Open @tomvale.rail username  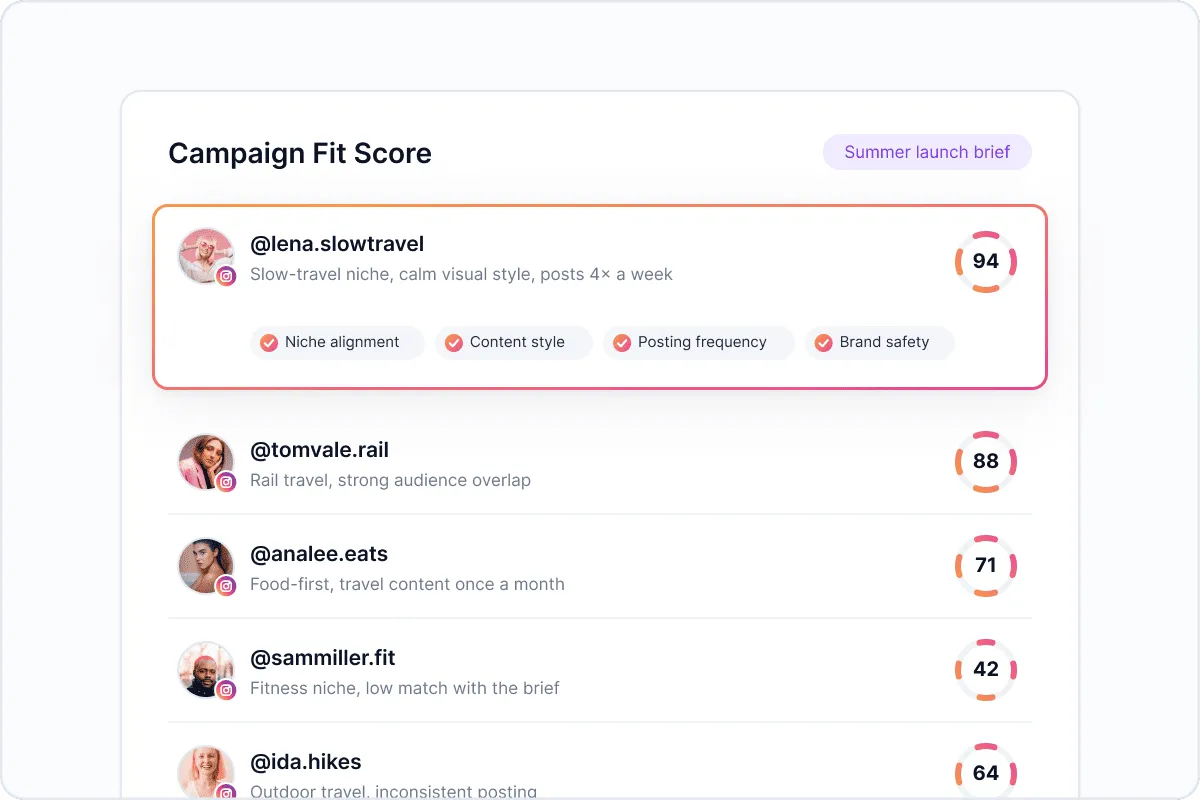[x=319, y=450]
